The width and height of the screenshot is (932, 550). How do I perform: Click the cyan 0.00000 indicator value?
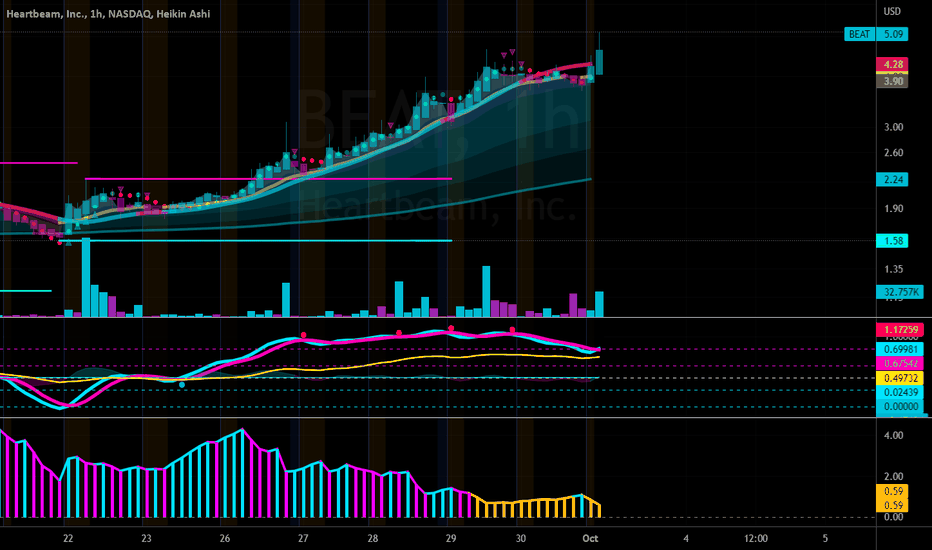coord(900,407)
